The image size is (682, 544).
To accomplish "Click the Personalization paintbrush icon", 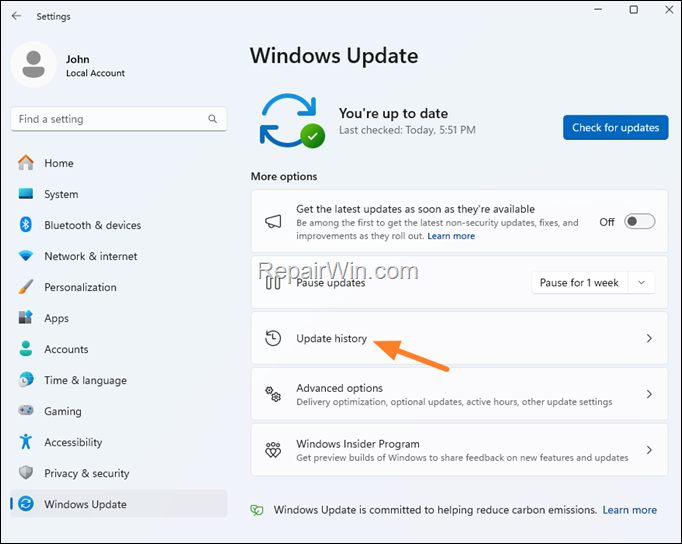I will pyautogui.click(x=26, y=287).
